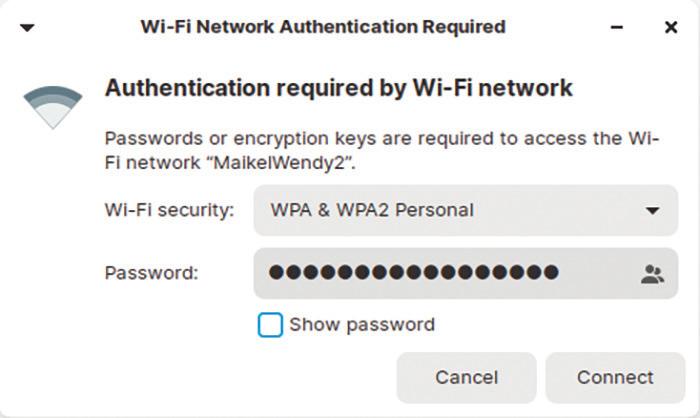Select the "WPA & WPA2 Personal" text

click(x=372, y=210)
